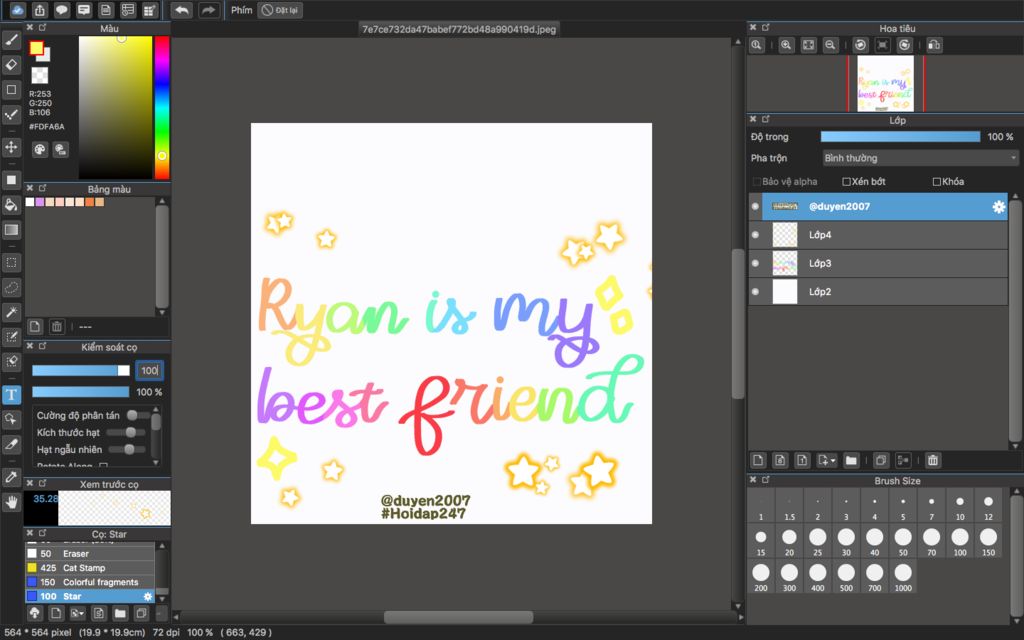Select the Bucket fill tool
The width and height of the screenshot is (1024, 640).
(12, 205)
